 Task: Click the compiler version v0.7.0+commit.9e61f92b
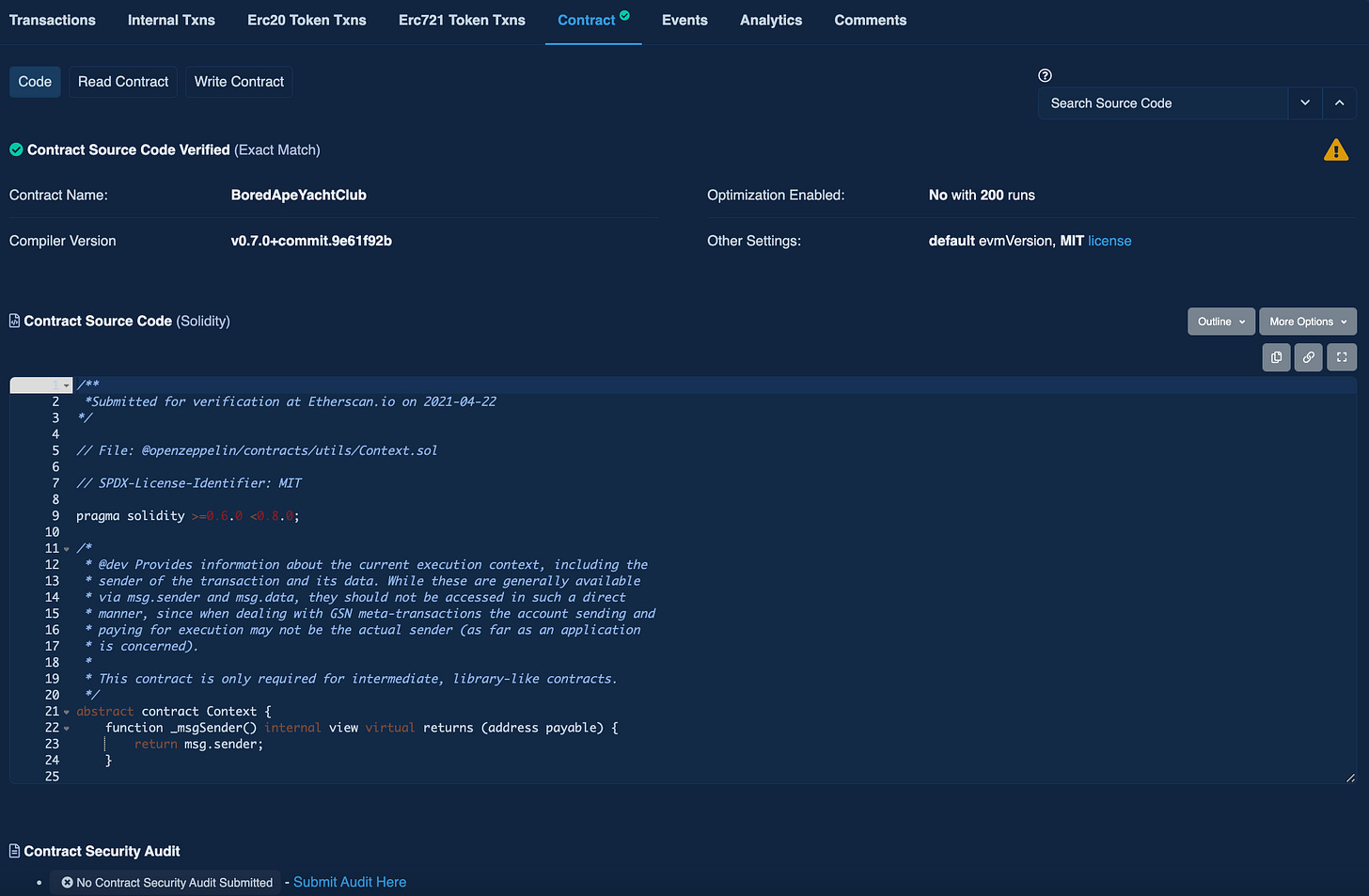coord(311,241)
